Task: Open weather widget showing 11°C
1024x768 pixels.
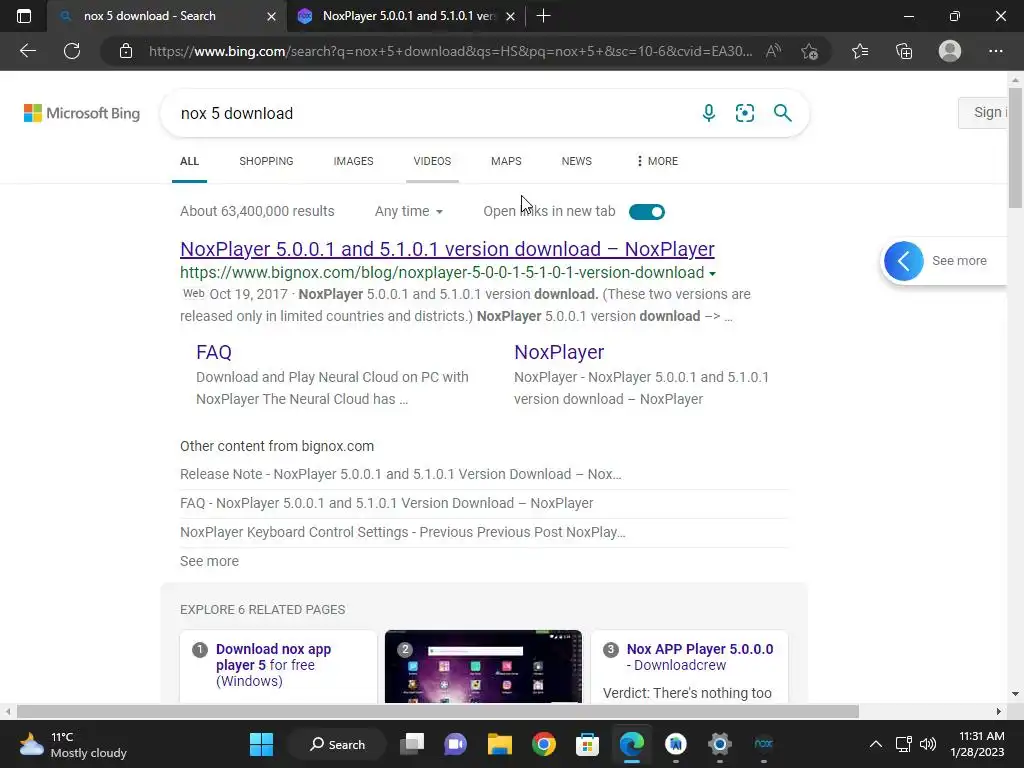Action: pos(72,744)
